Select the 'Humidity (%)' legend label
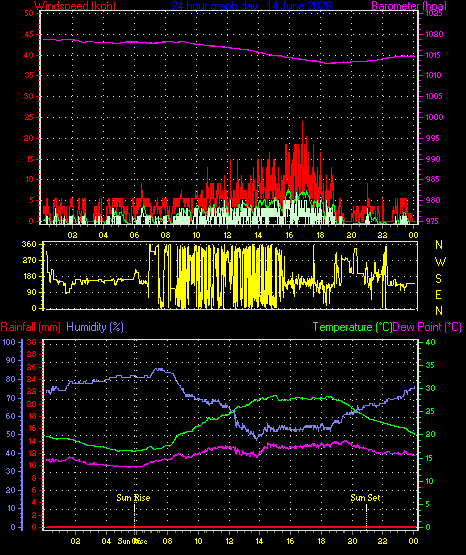Screen dimensions: 466x555 point(95,327)
